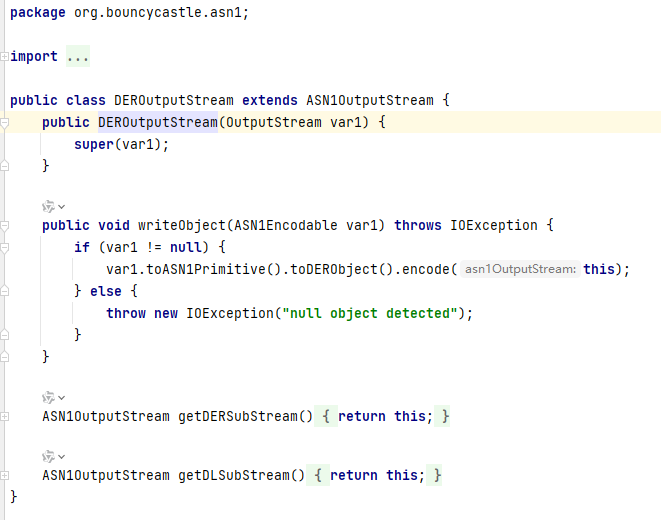Collapse the if var1 != null block
Image resolution: width=661 pixels, height=520 pixels.
(4, 248)
